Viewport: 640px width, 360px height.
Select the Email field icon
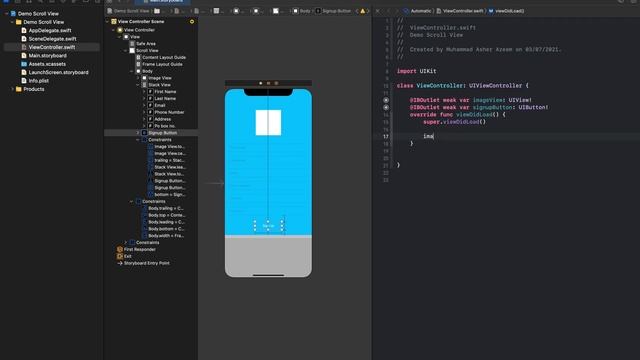pyautogui.click(x=150, y=105)
